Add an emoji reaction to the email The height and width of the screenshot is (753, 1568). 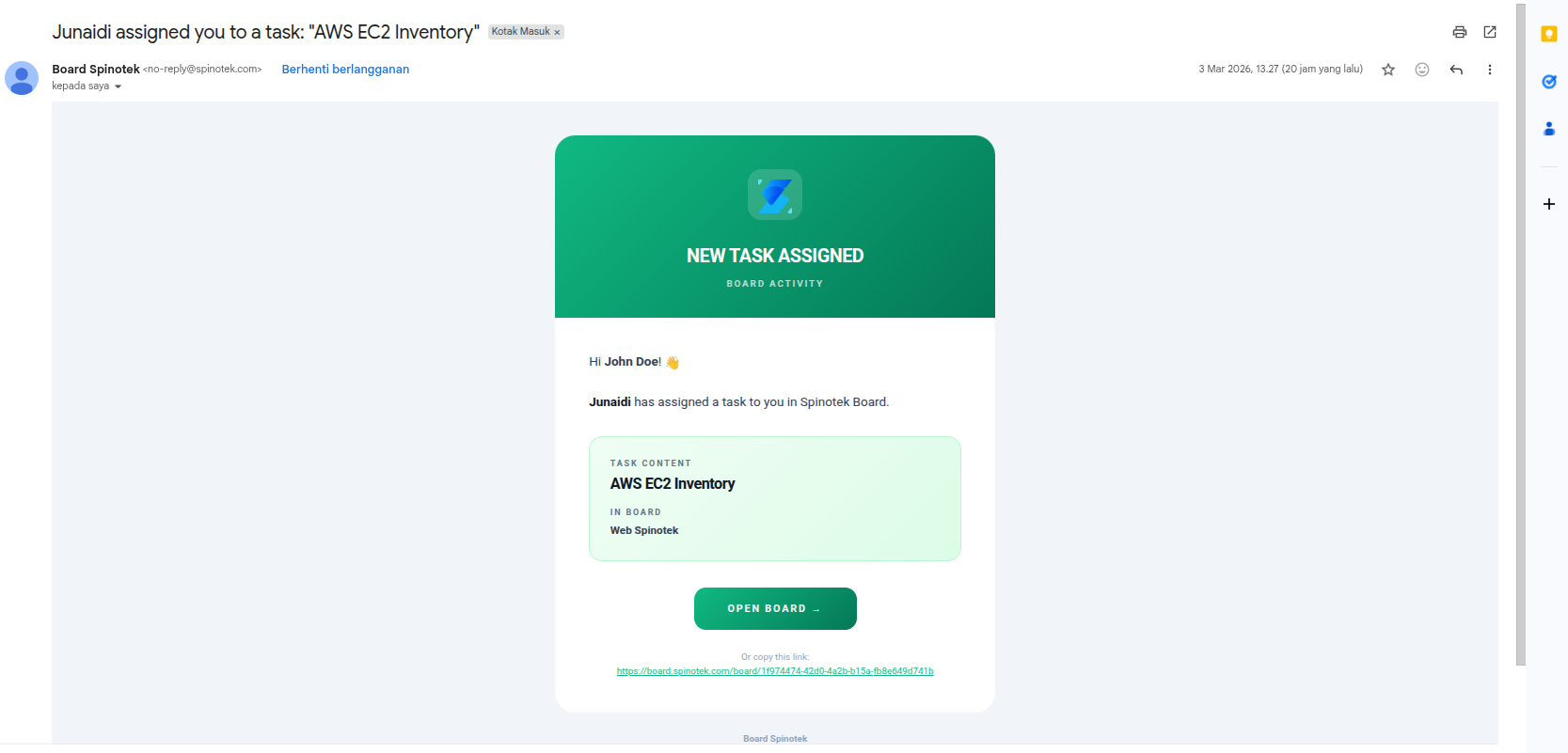1421,69
